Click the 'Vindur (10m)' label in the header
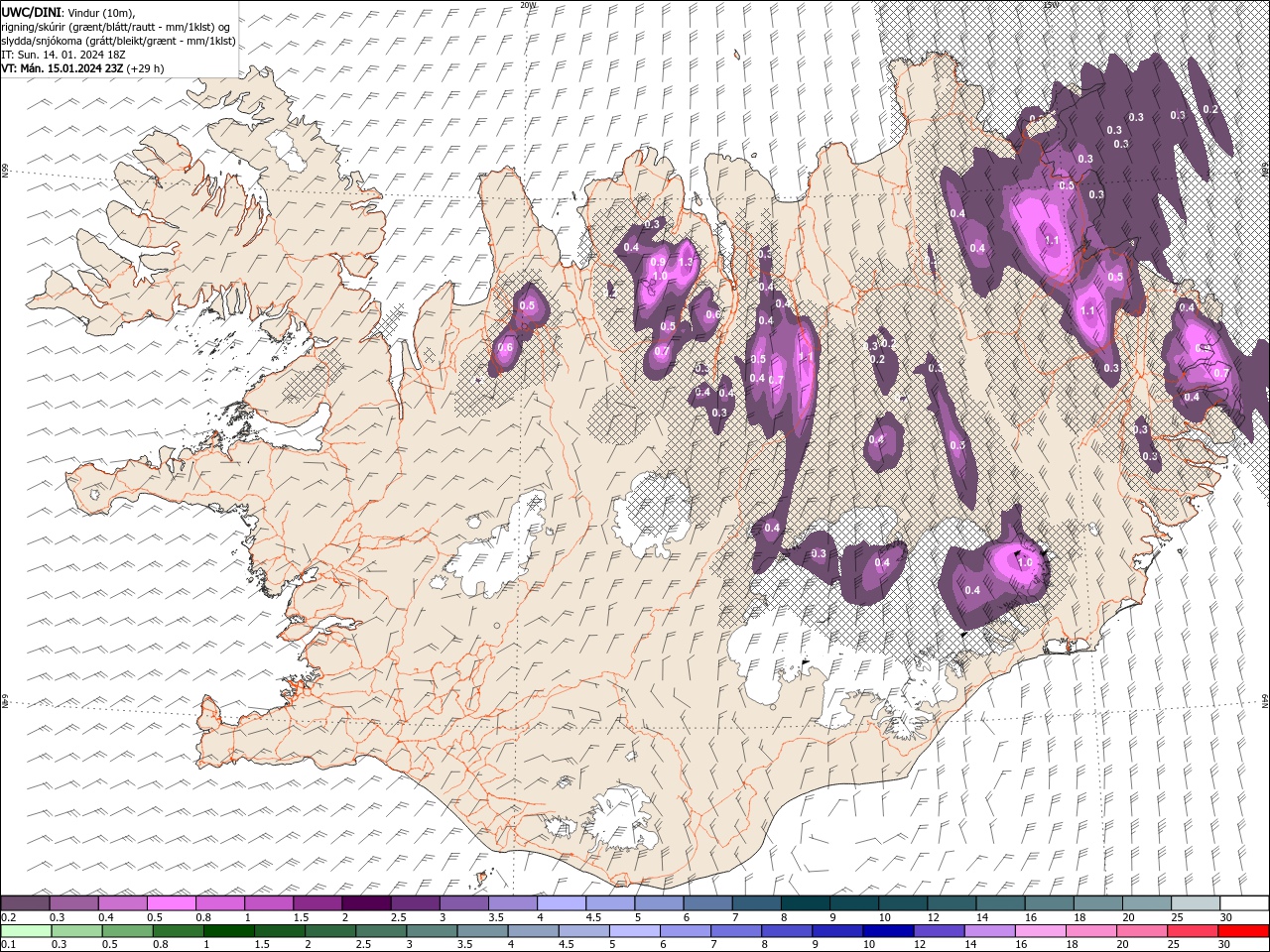Viewport: 1270px width, 952px height. tap(102, 12)
